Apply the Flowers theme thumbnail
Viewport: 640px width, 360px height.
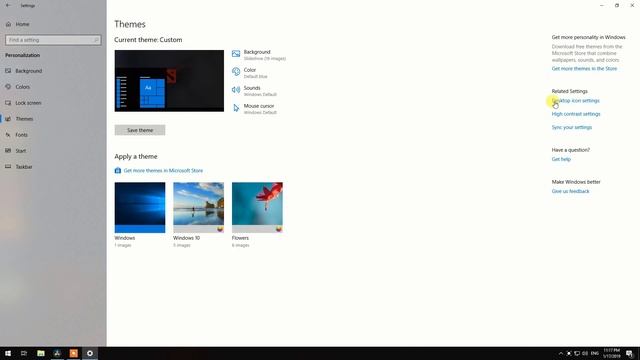pyautogui.click(x=257, y=207)
